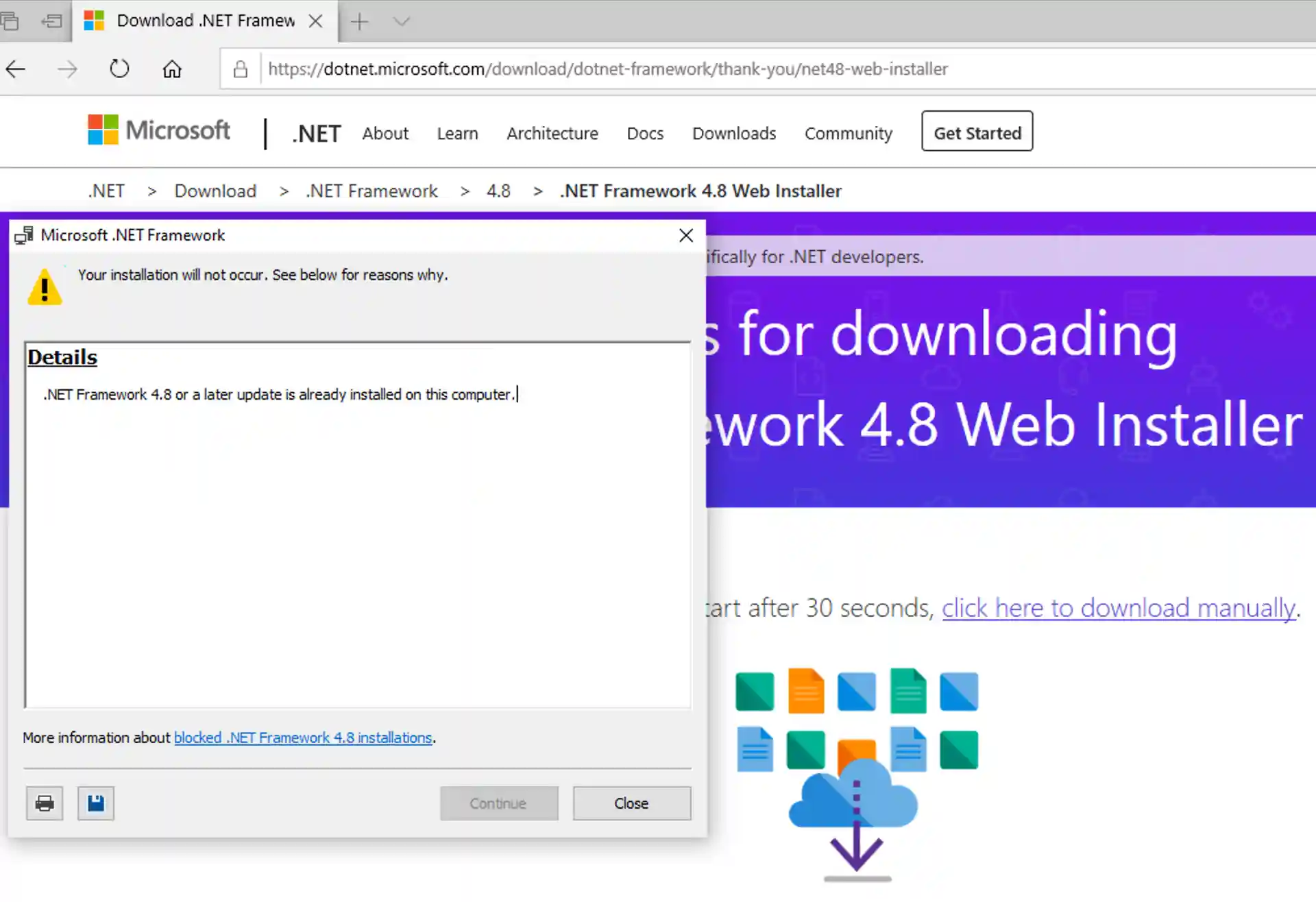The height and width of the screenshot is (902, 1316).
Task: Click the lock icon in the address bar
Action: point(240,69)
